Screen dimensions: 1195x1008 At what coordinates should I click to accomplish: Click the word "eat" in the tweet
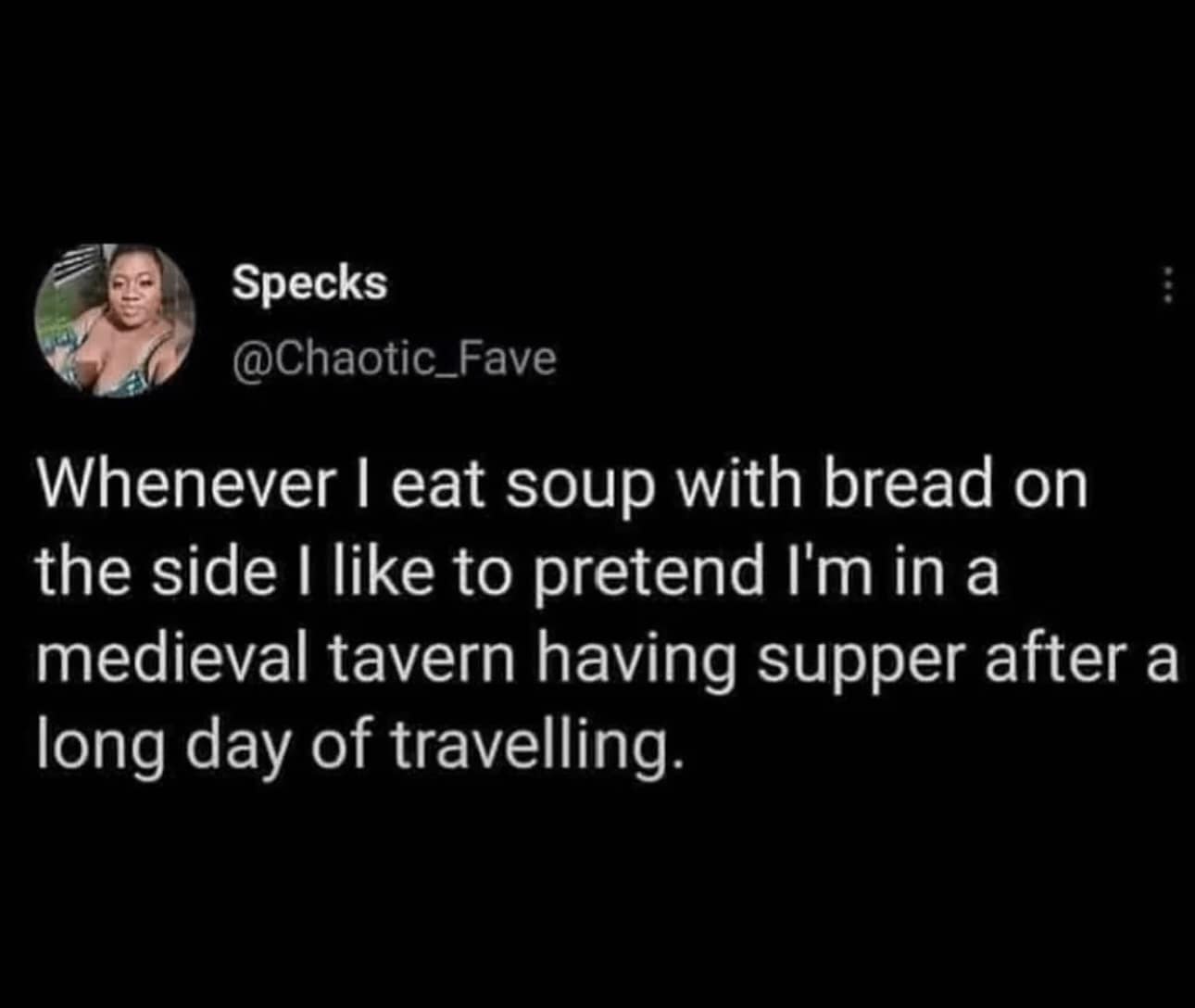pyautogui.click(x=436, y=488)
